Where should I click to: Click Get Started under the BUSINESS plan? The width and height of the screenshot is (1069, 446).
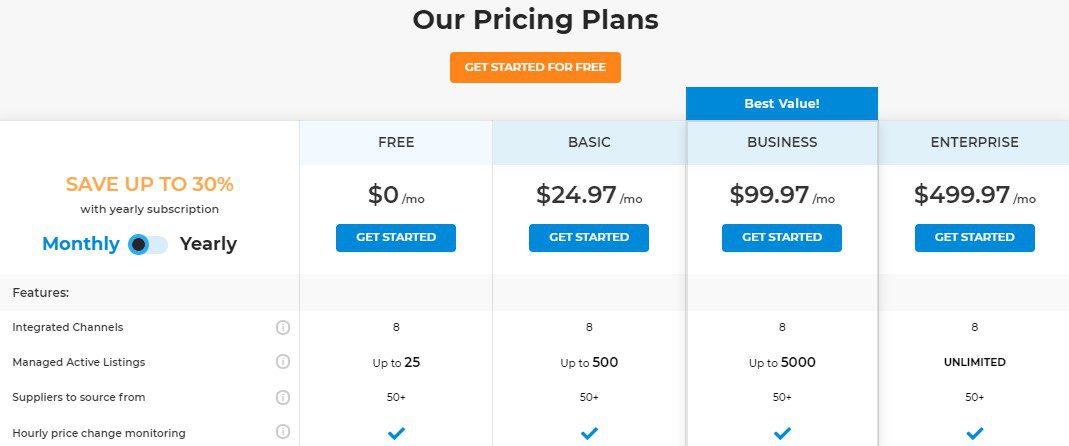[x=782, y=238]
